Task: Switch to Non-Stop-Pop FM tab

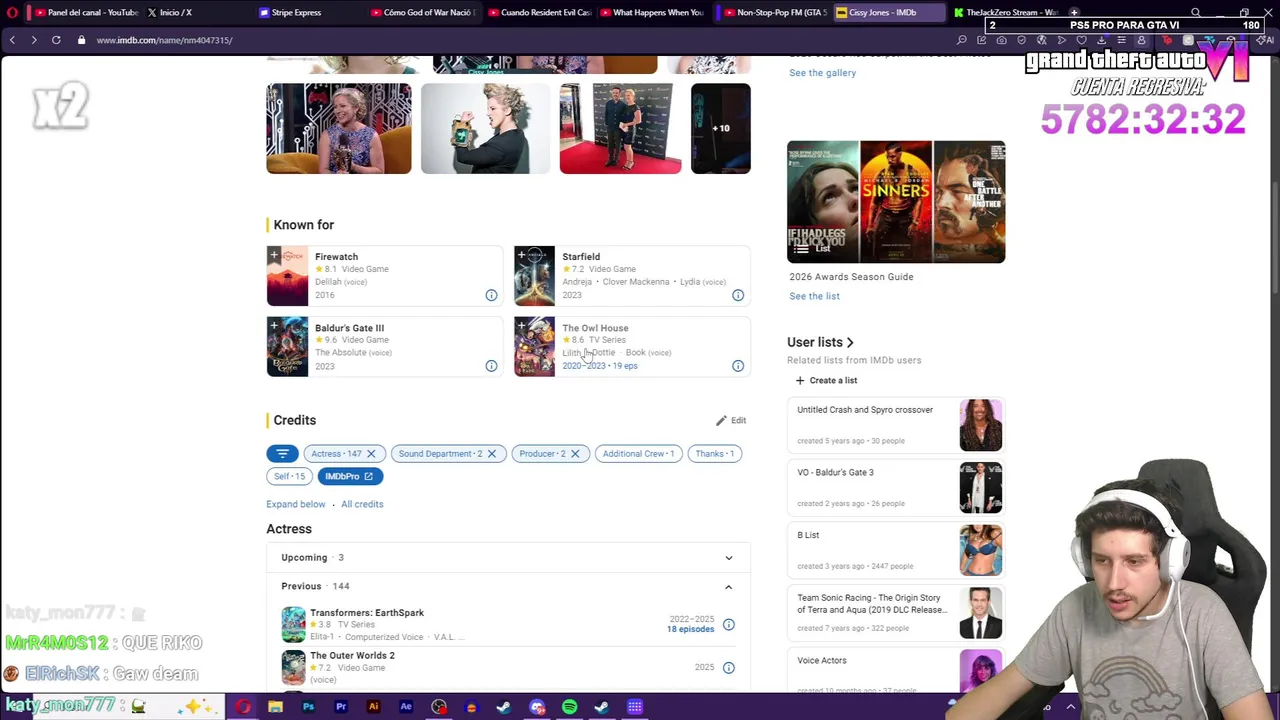Action: (x=776, y=12)
